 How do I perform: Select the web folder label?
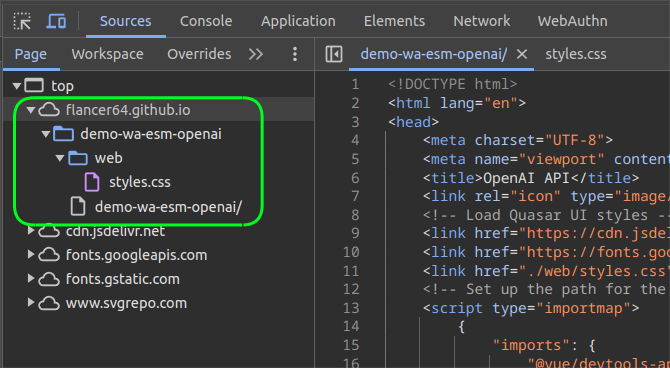[109, 158]
